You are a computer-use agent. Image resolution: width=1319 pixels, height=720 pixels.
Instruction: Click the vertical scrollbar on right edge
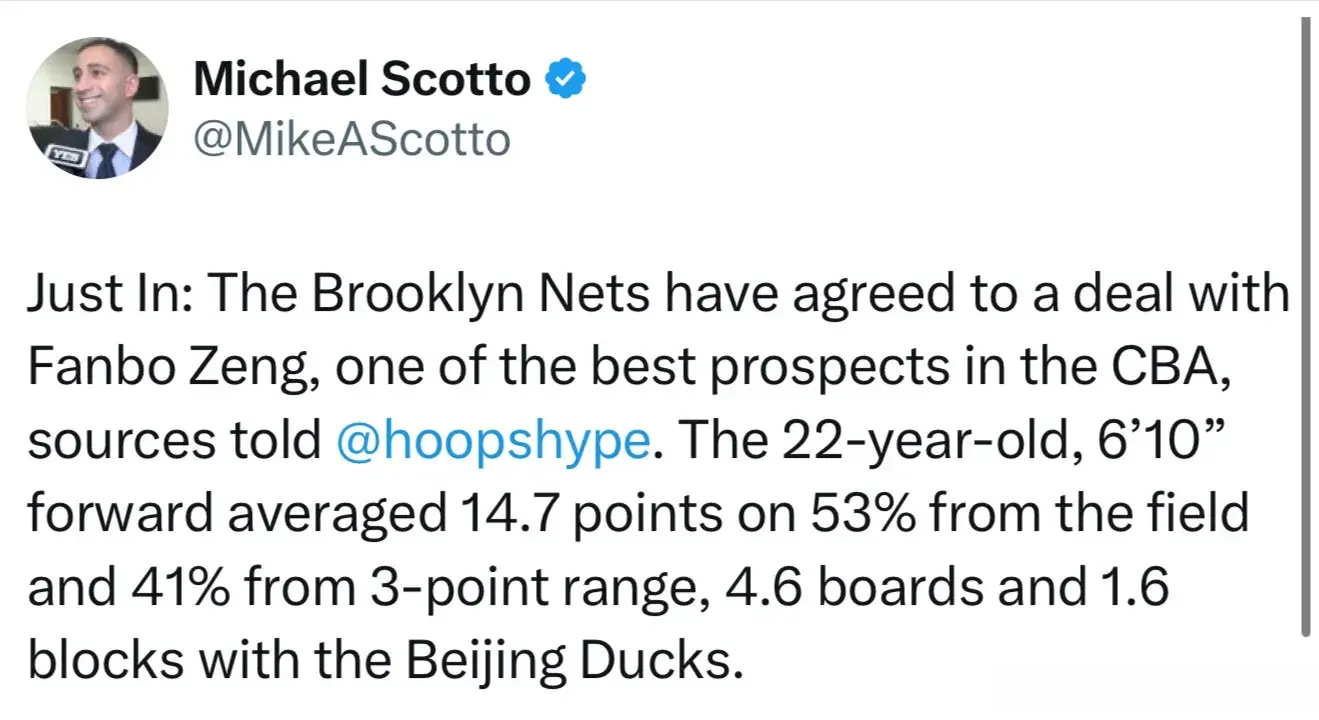[x=1304, y=330]
